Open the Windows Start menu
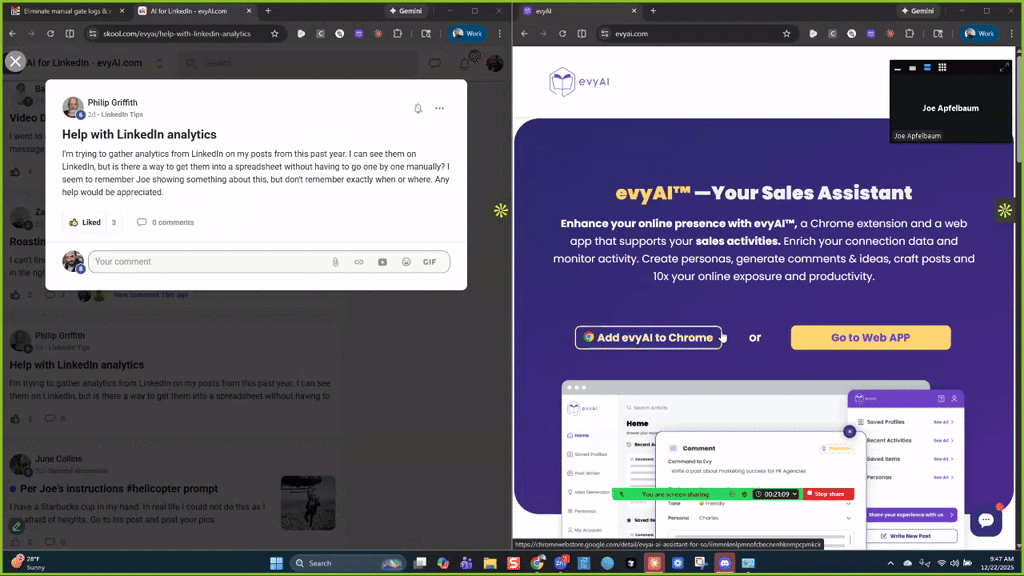Viewport: 1024px width, 576px height. [x=276, y=562]
